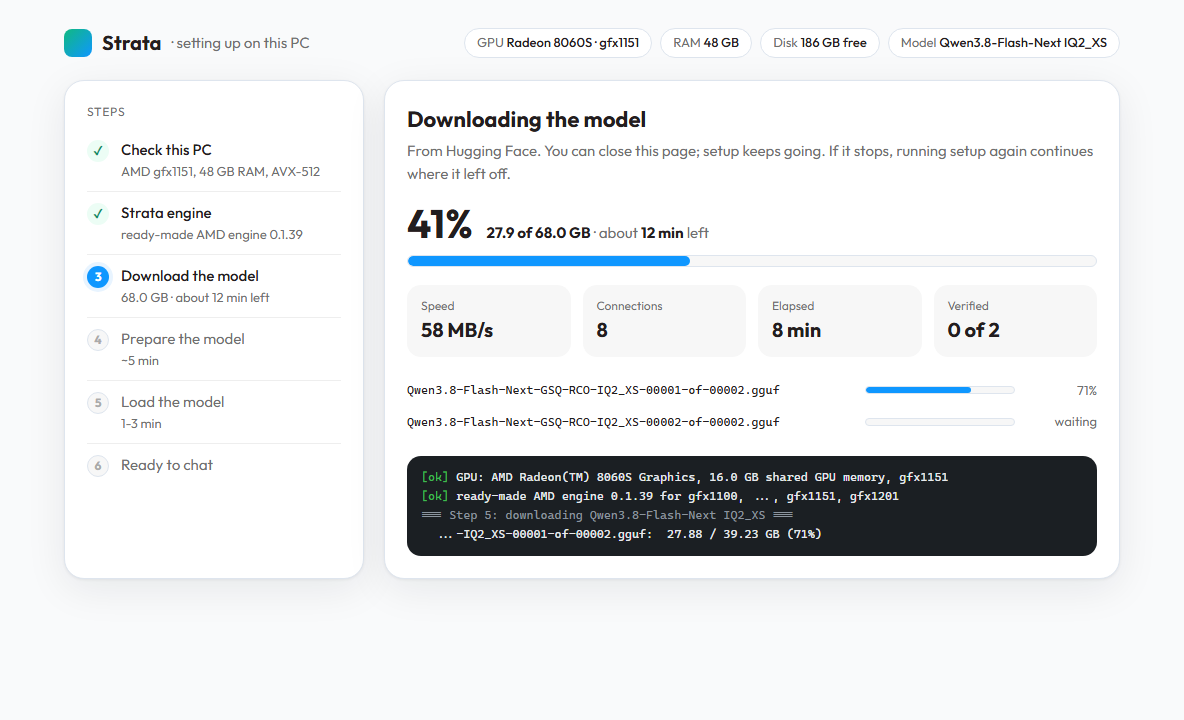Viewport: 1184px width, 720px height.
Task: Click the main 41% download progress bar
Action: [752, 261]
